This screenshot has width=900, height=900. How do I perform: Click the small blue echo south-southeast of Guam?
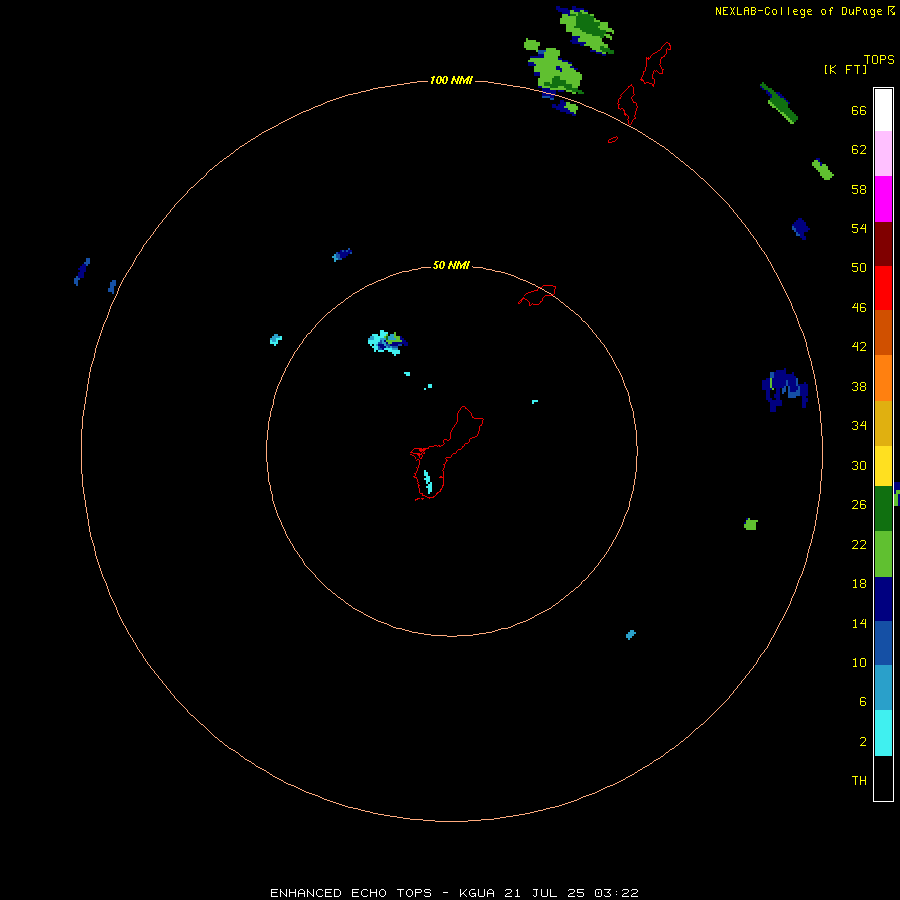pyautogui.click(x=631, y=634)
